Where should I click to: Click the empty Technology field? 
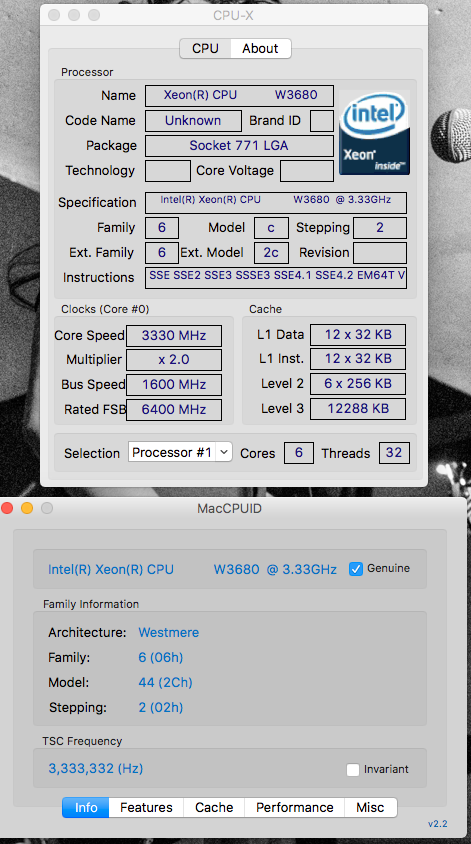pos(168,171)
